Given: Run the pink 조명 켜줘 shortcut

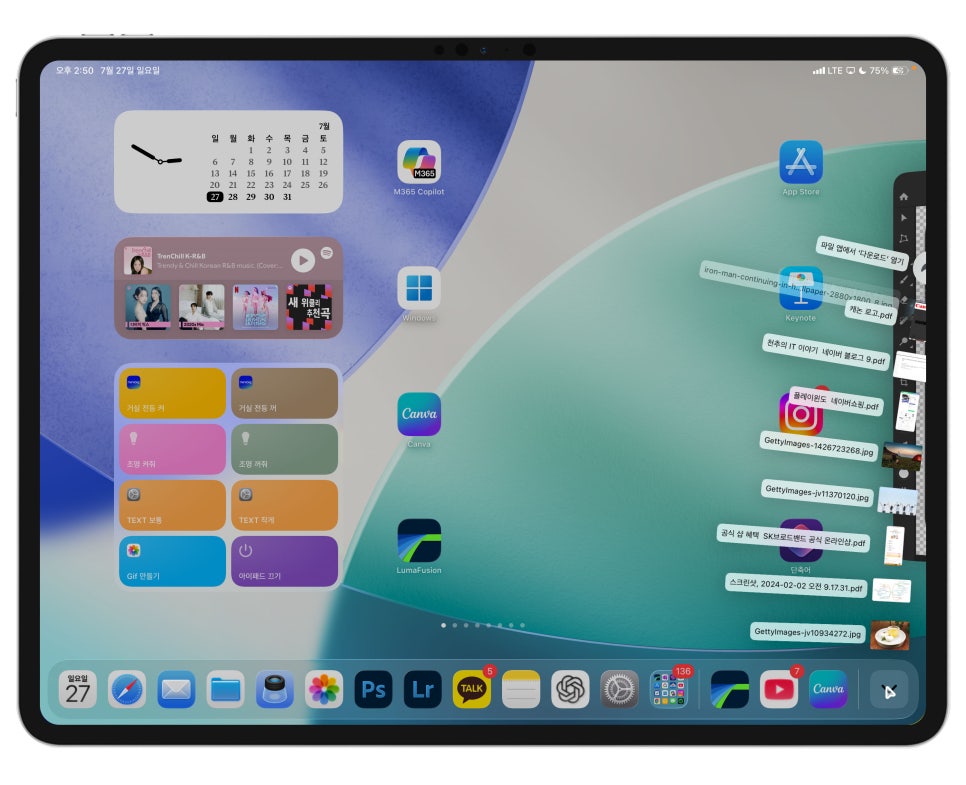Looking at the screenshot, I should click(x=172, y=449).
